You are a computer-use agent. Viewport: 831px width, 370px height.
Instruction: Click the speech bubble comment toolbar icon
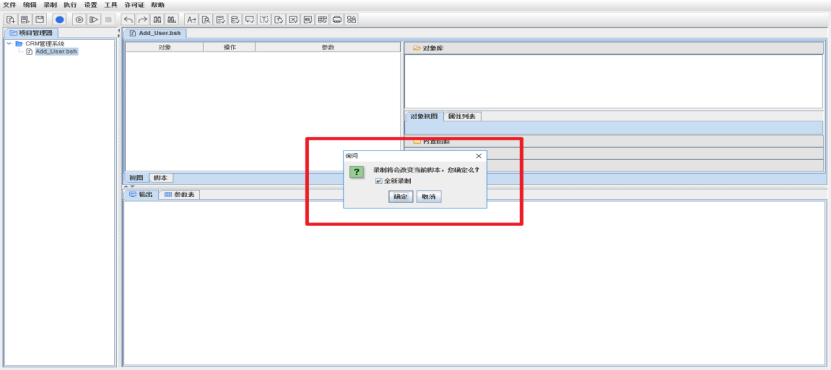click(250, 20)
